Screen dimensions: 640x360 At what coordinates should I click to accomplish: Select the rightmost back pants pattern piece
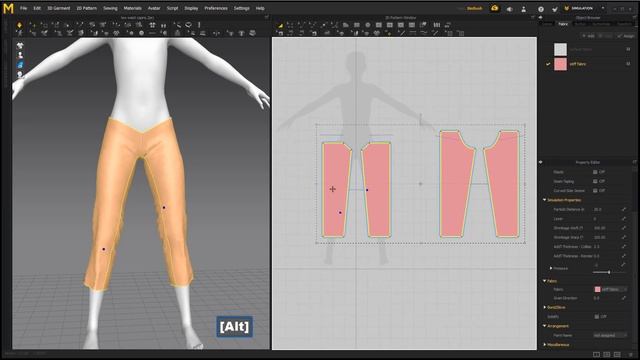click(502, 184)
